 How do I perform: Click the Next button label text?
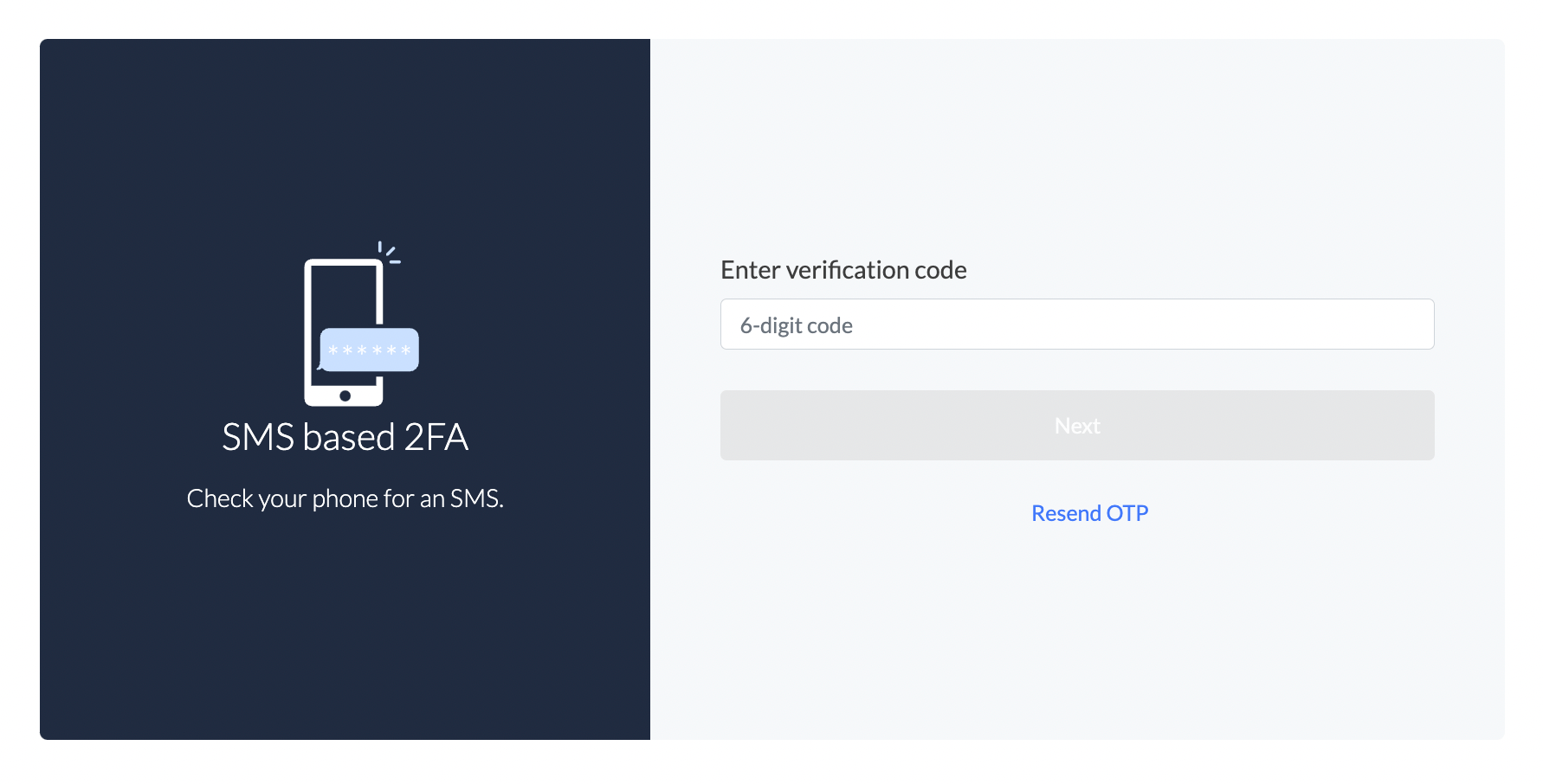click(x=1076, y=425)
